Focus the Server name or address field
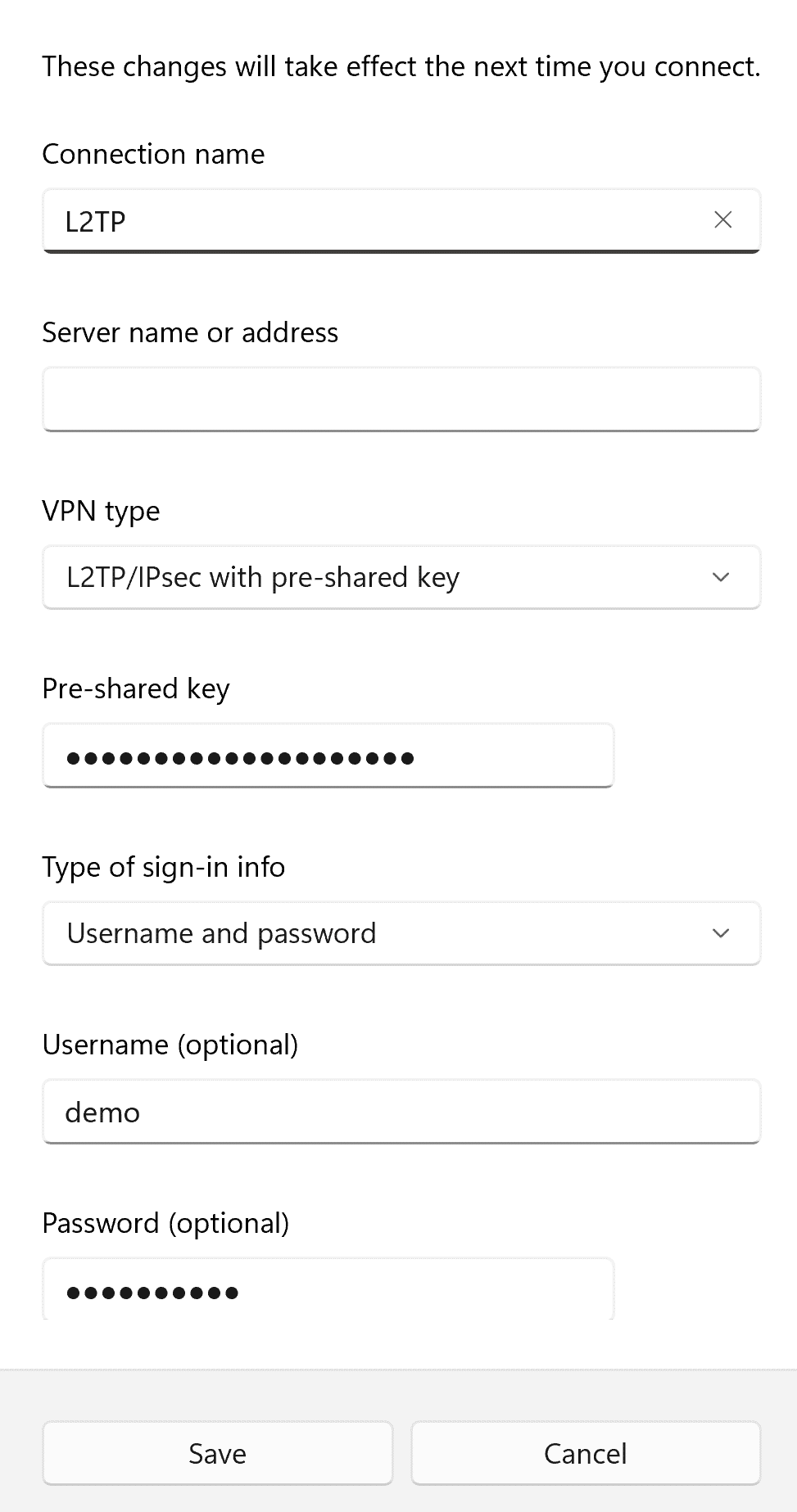 401,399
